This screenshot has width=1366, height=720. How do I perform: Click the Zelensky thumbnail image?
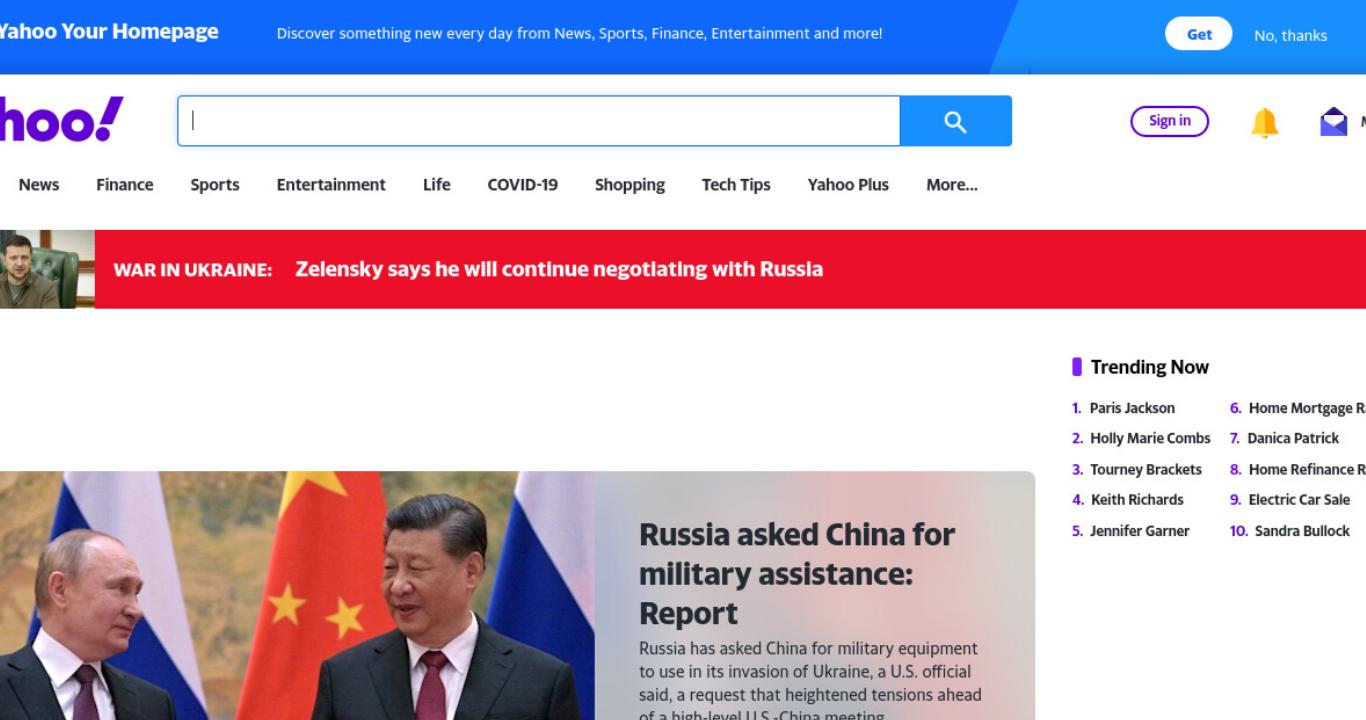tap(47, 269)
